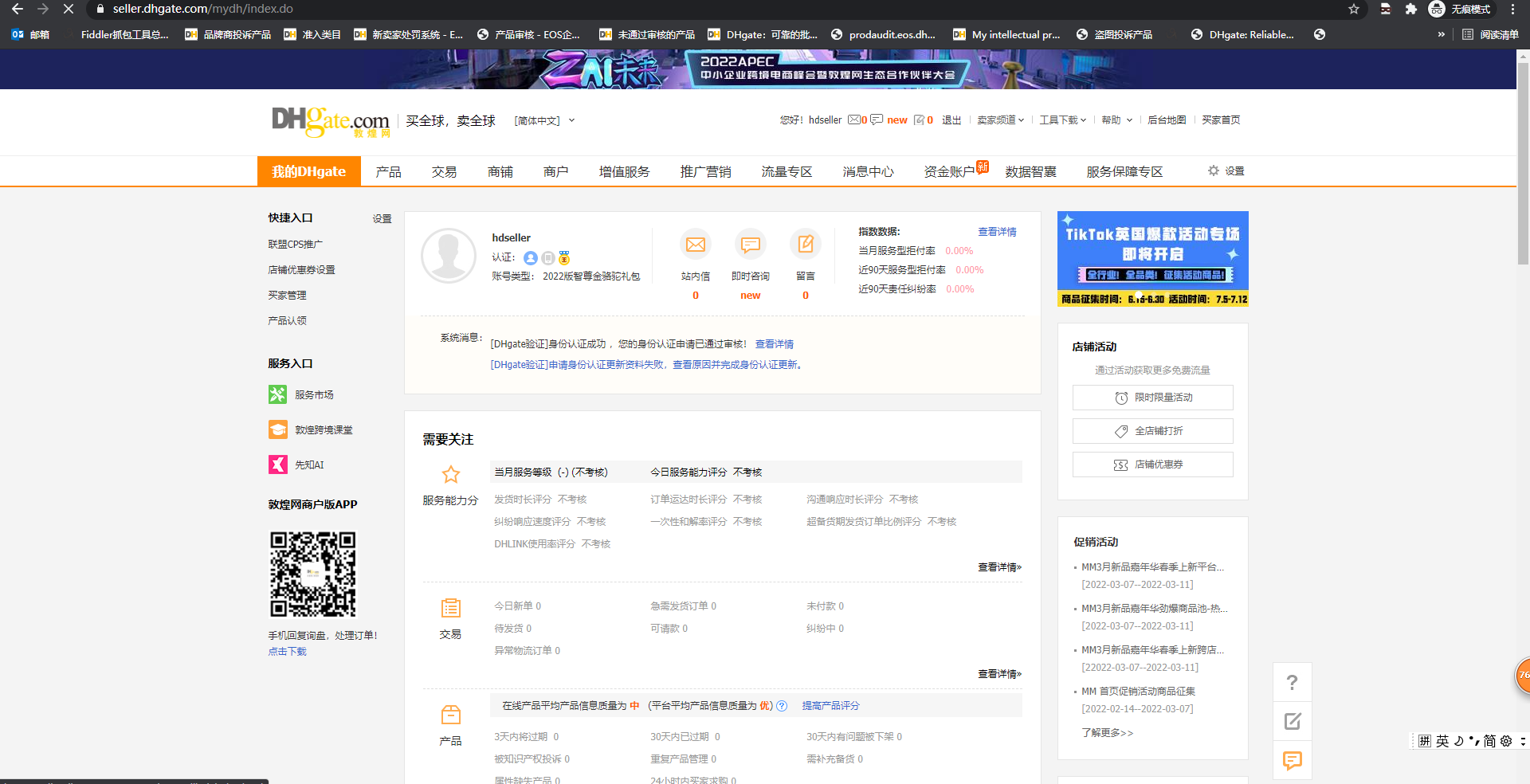This screenshot has width=1530, height=784.
Task: Open the 工具下载 dropdown
Action: (x=1062, y=120)
